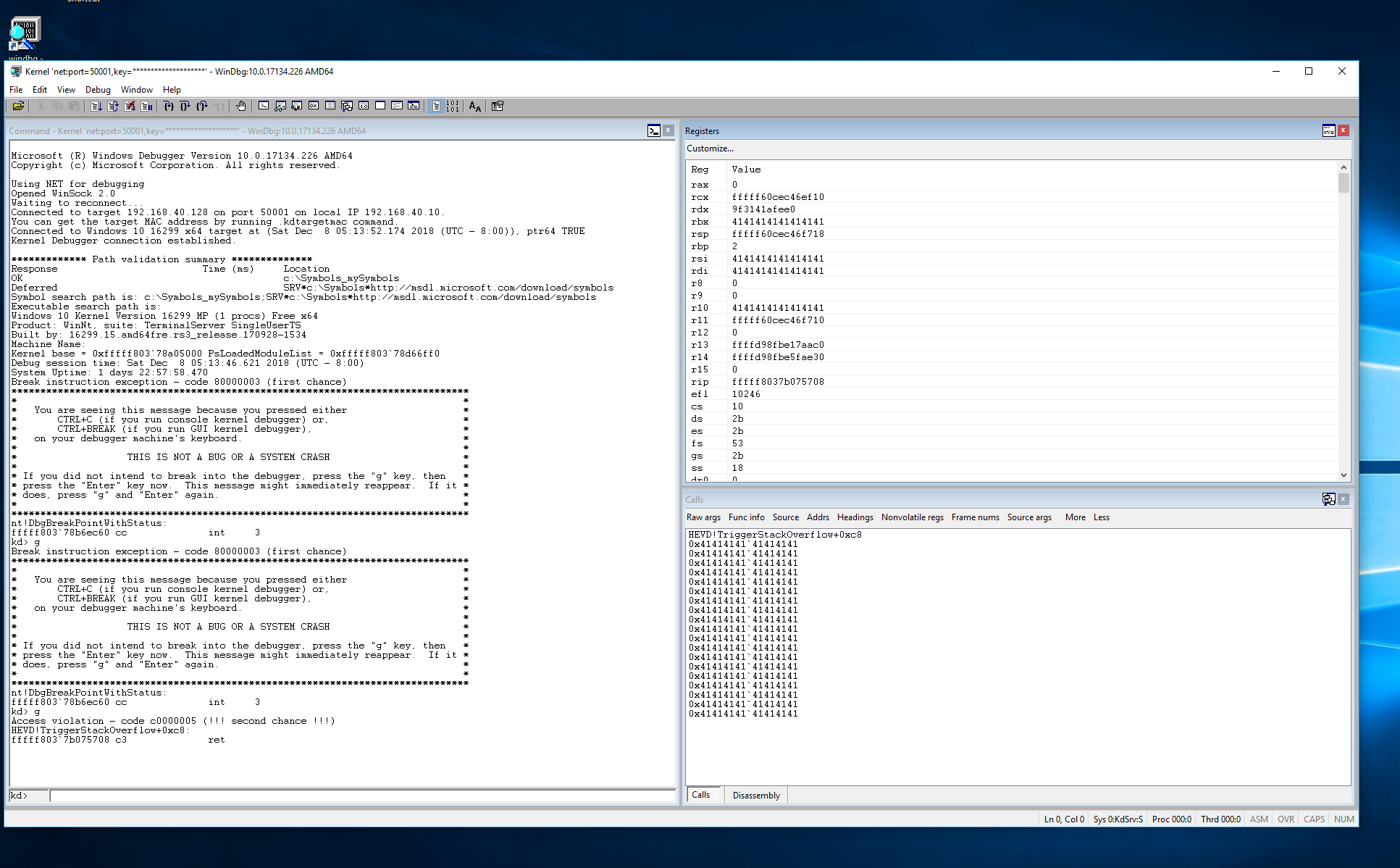Toggle Nonvolatile regs in Calls panel

tap(913, 517)
